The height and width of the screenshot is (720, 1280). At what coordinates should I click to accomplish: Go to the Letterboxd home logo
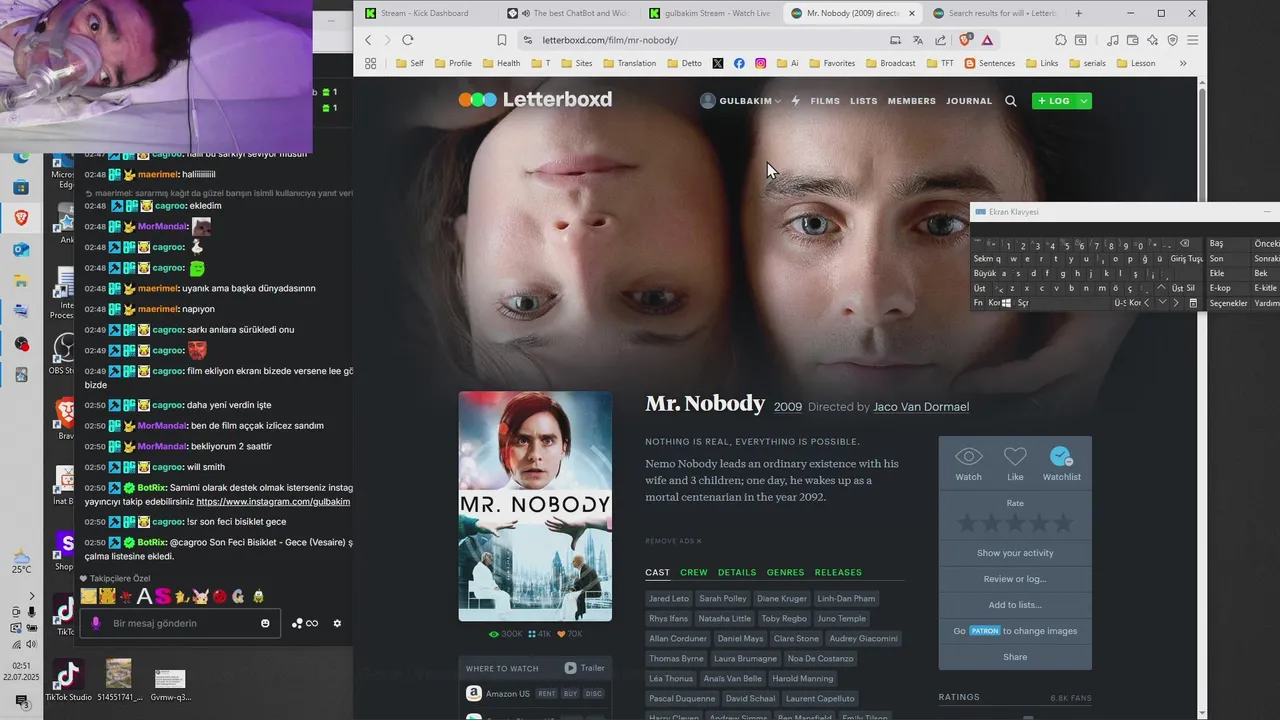pos(535,100)
